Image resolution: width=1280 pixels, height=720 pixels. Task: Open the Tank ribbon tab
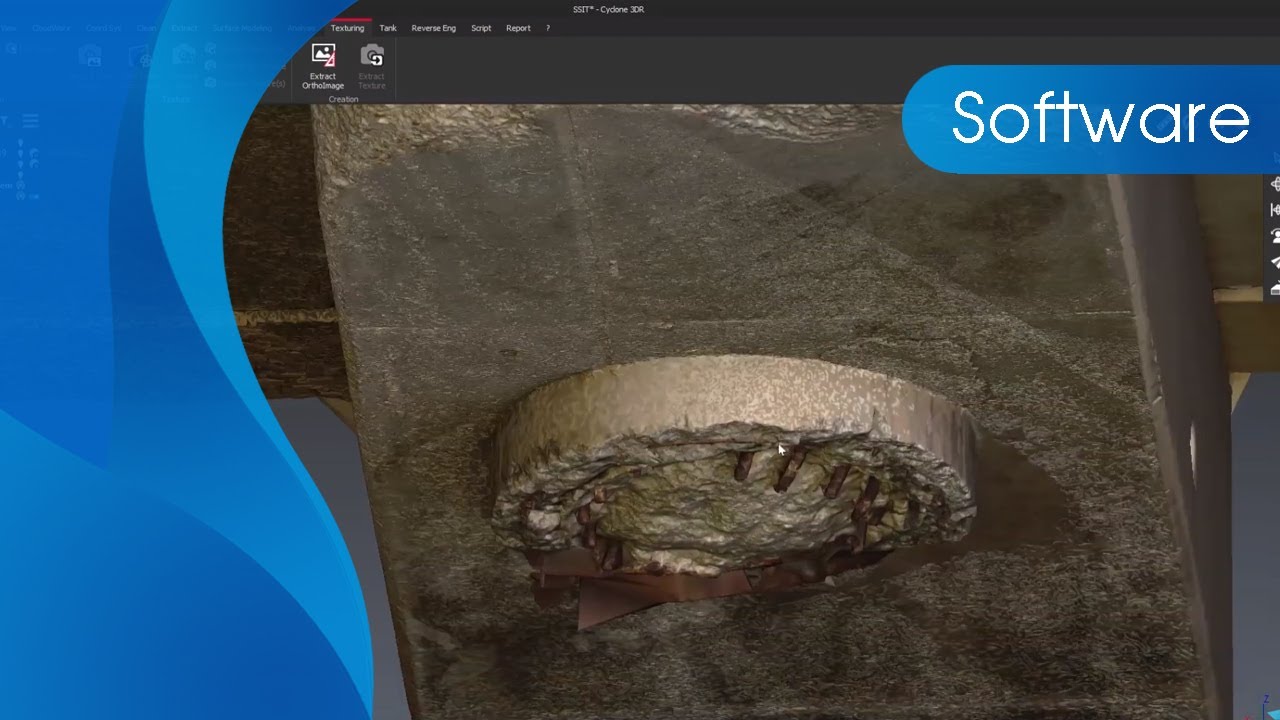[388, 28]
